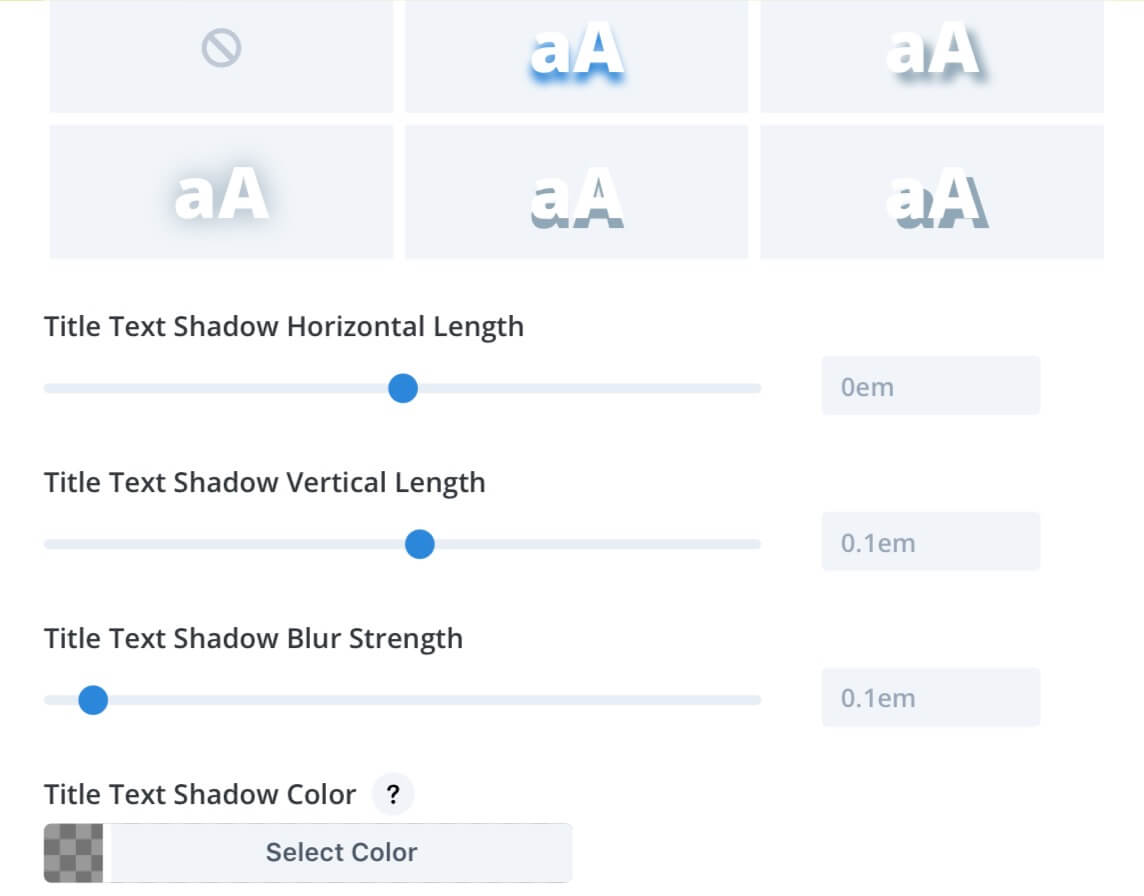The image size is (1144, 896).
Task: Click the Select Color button
Action: coord(341,853)
